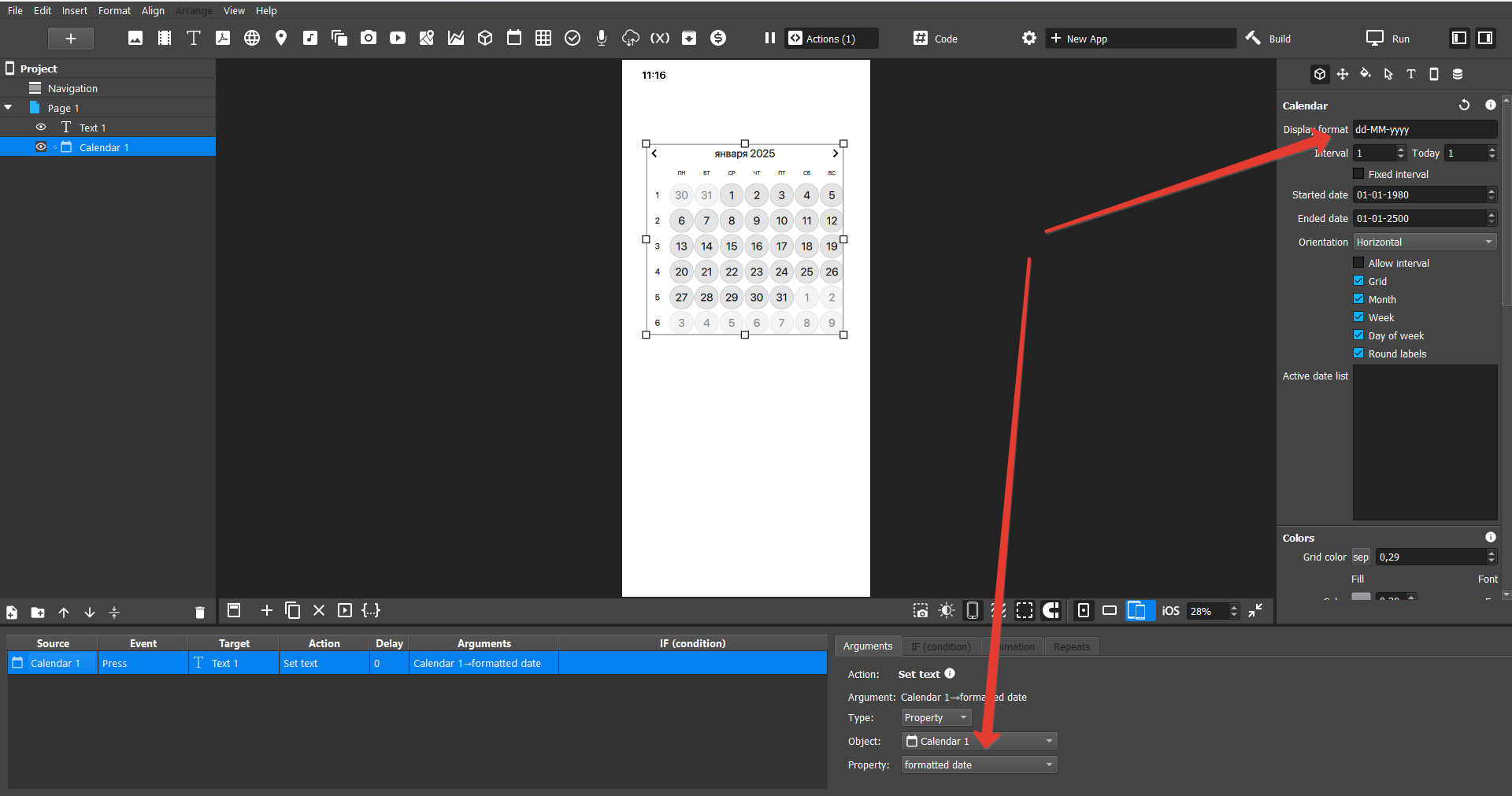
Task: Uncheck the Week checkbox
Action: [1358, 317]
